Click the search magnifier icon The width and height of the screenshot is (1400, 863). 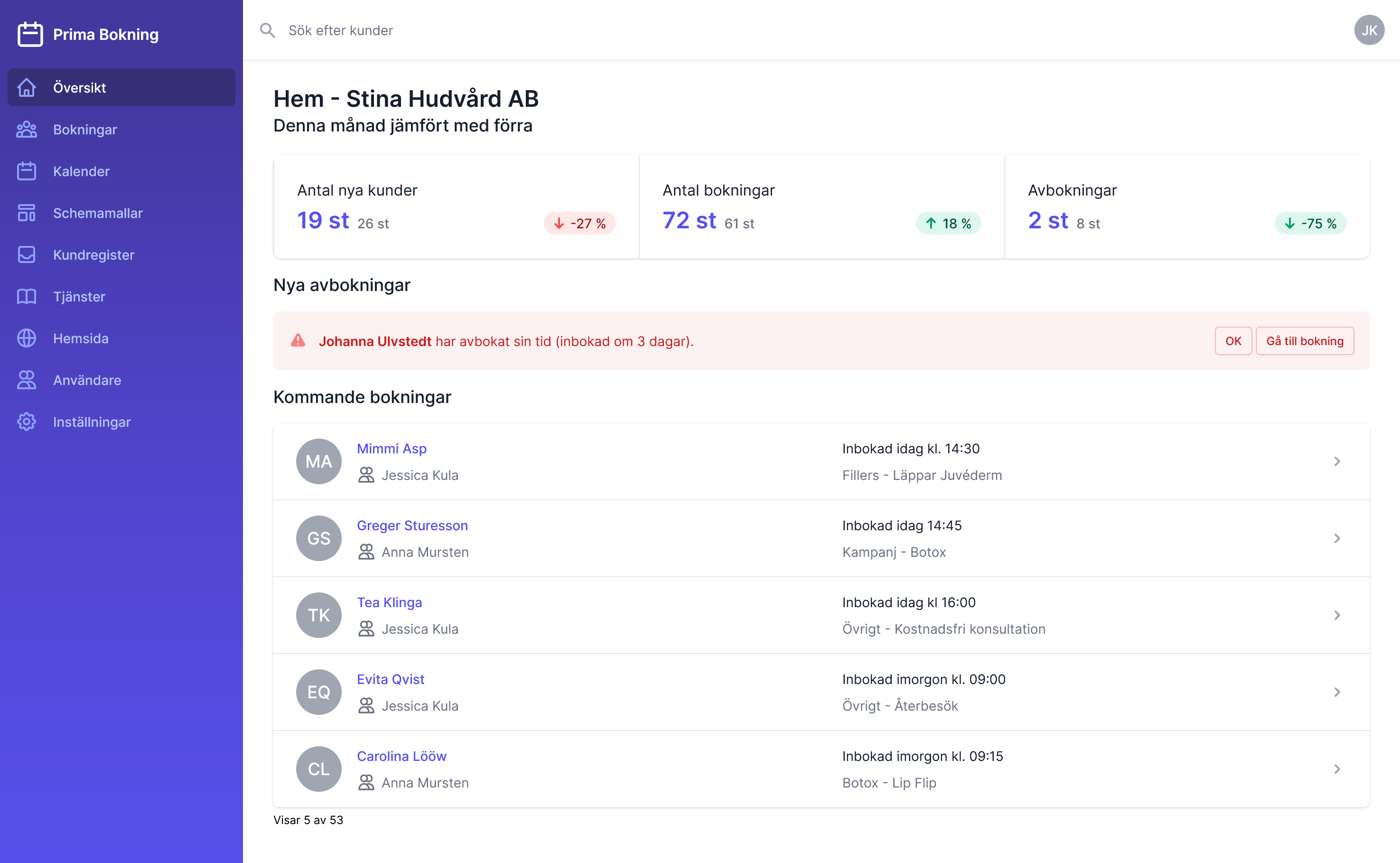click(268, 30)
